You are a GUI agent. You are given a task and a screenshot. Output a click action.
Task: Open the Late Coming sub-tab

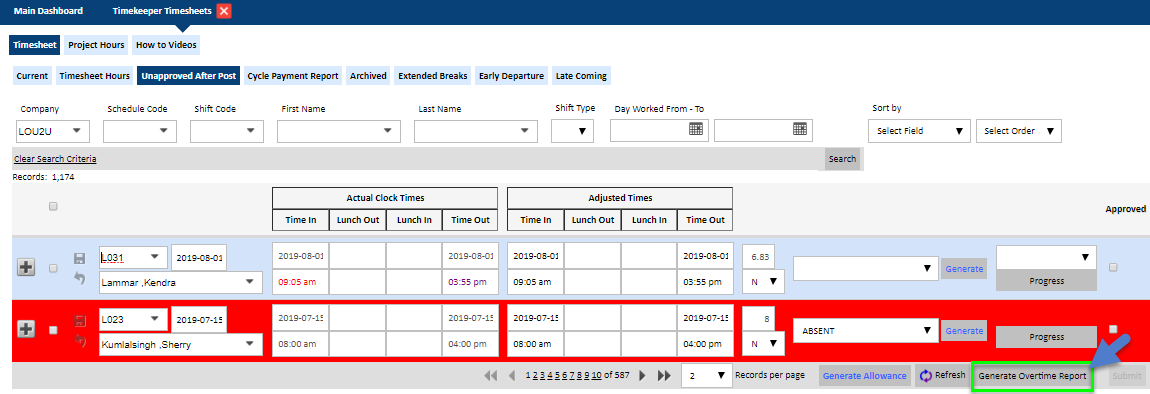point(581,76)
